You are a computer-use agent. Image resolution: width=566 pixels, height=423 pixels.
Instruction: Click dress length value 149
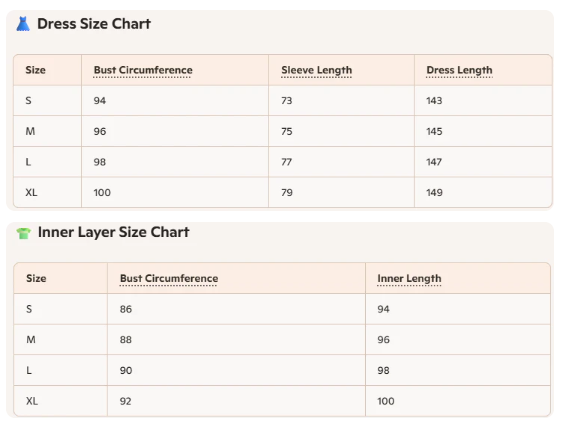point(434,192)
